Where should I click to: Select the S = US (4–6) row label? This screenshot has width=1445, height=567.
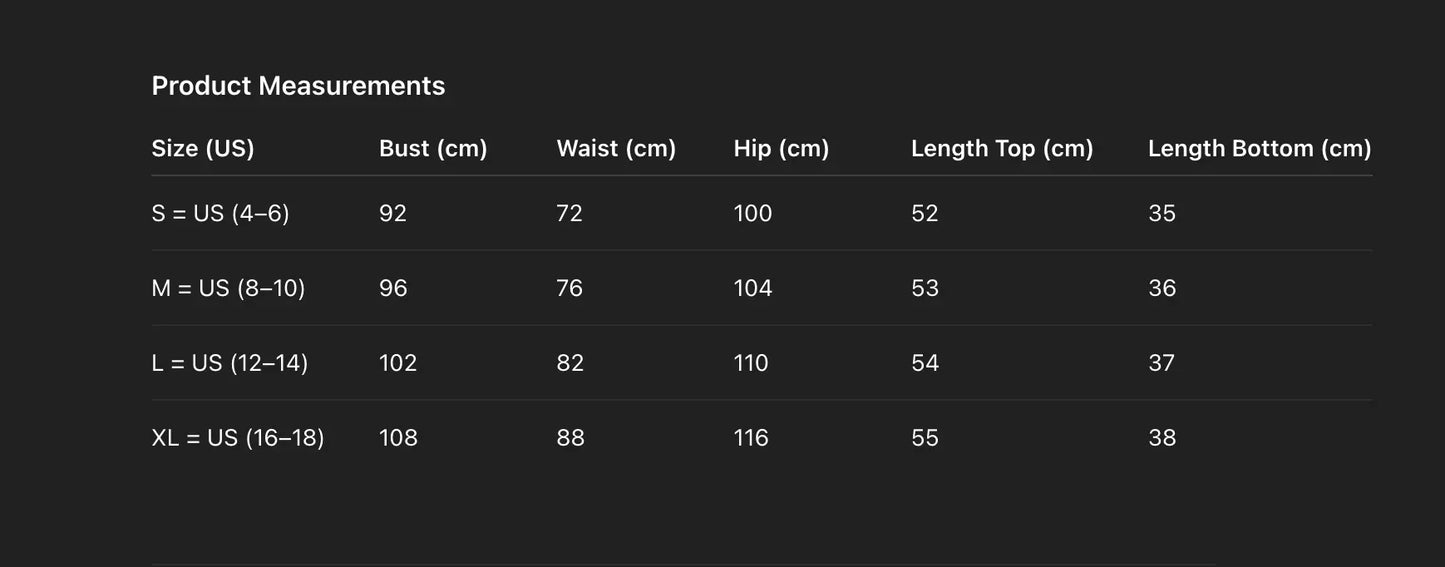tap(220, 213)
